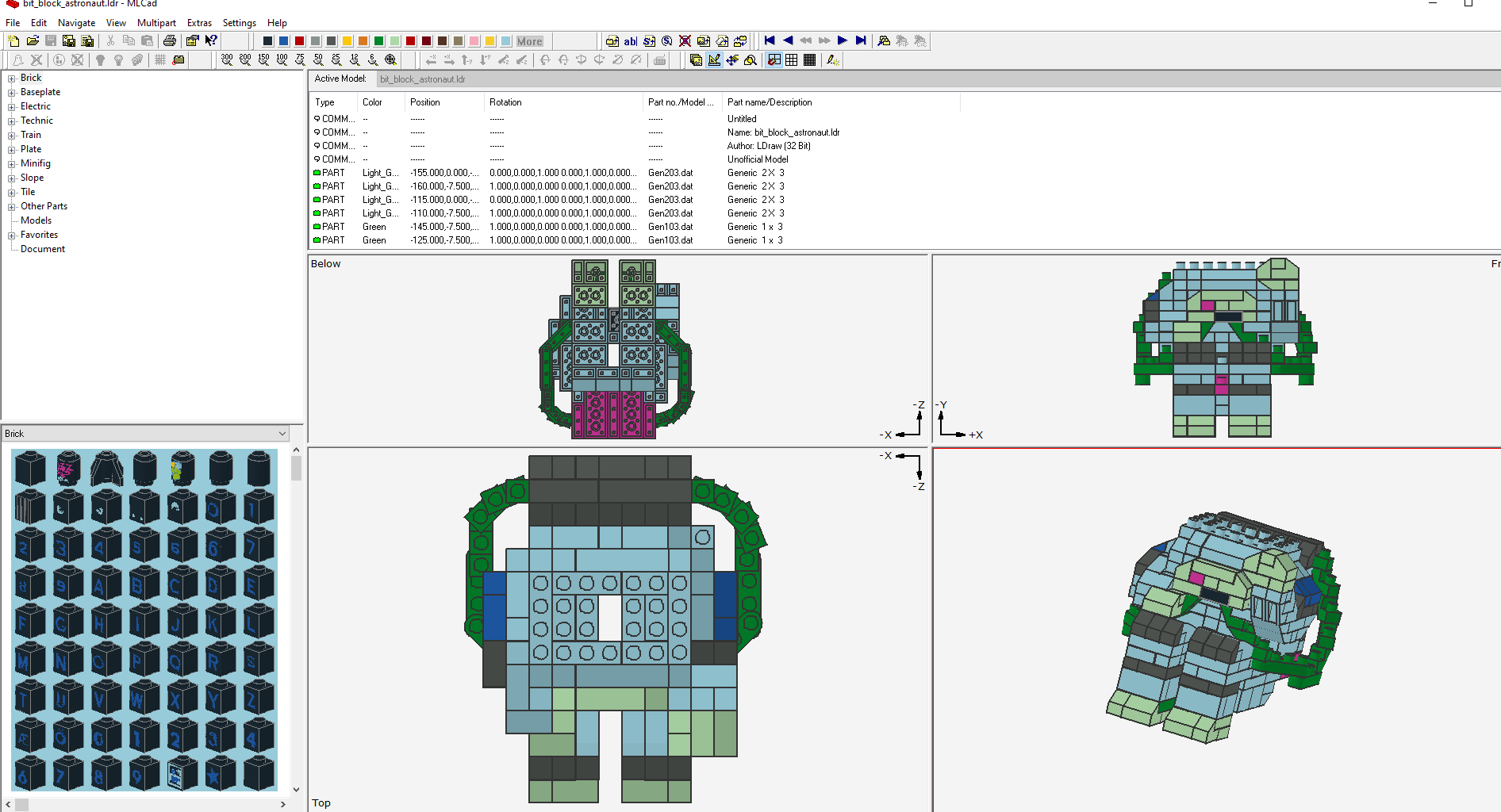Click the More colors button
Image resolution: width=1501 pixels, height=812 pixels.
[530, 41]
